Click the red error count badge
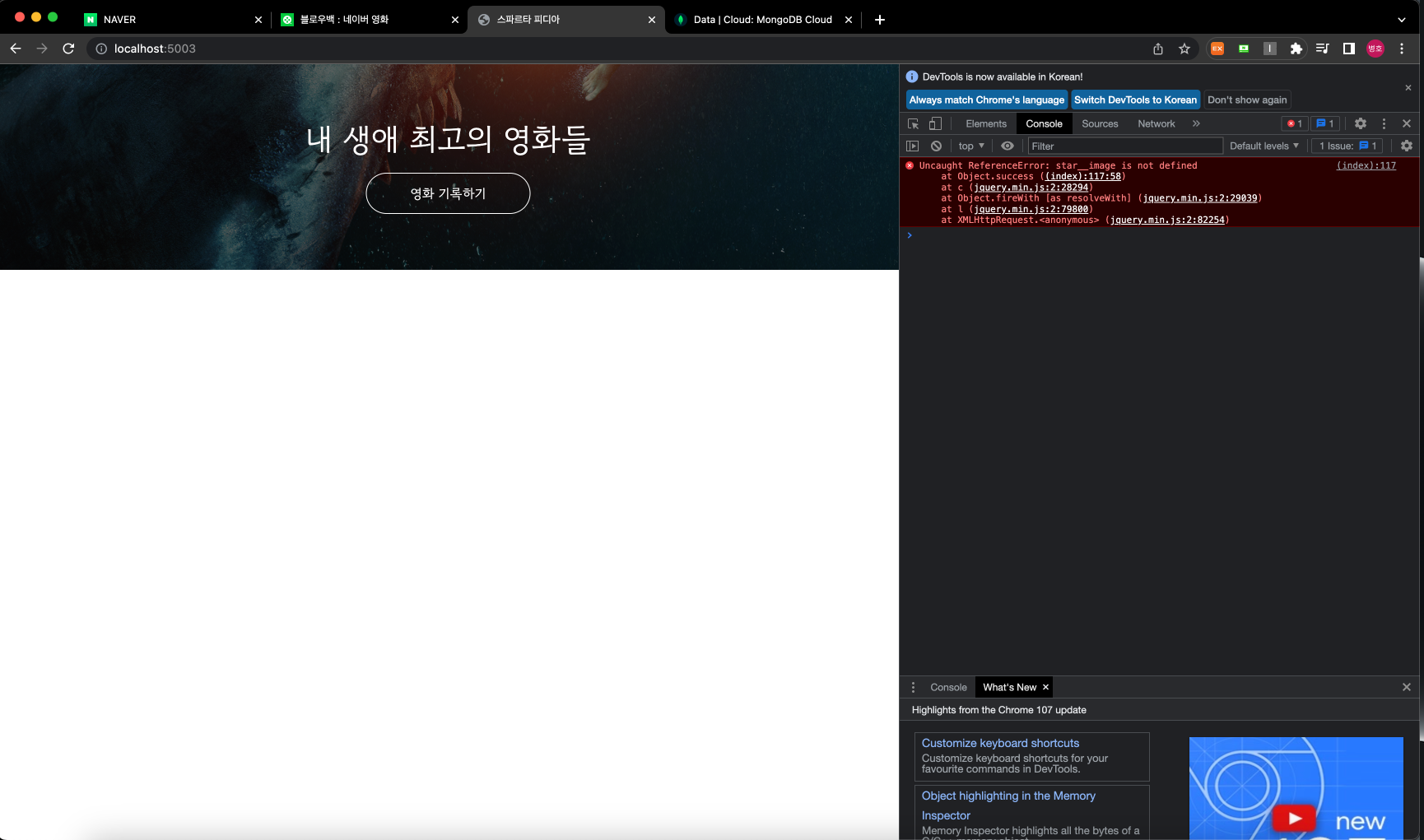Image resolution: width=1424 pixels, height=840 pixels. click(1295, 123)
